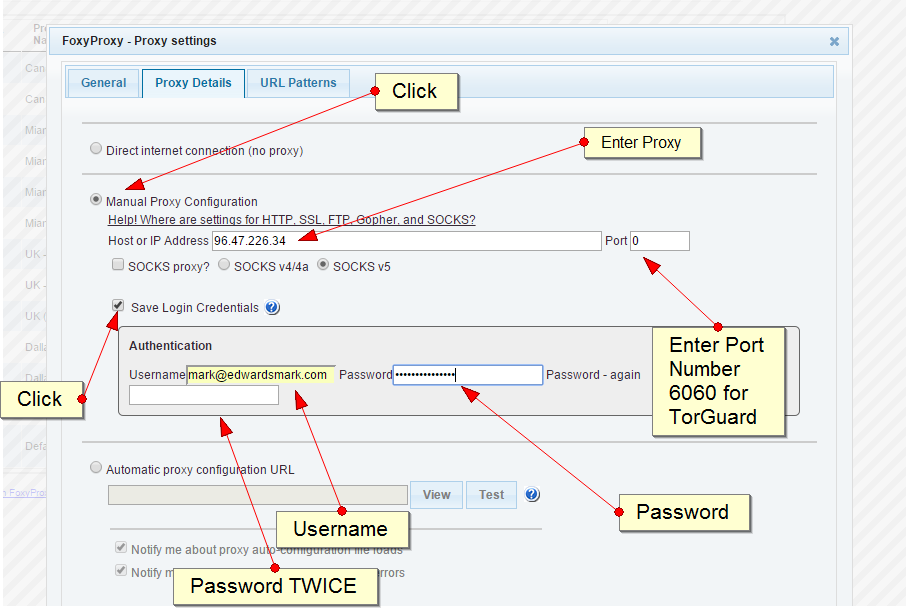The width and height of the screenshot is (906, 615).
Task: Open help for Save Login Credentials
Action: coord(272,308)
